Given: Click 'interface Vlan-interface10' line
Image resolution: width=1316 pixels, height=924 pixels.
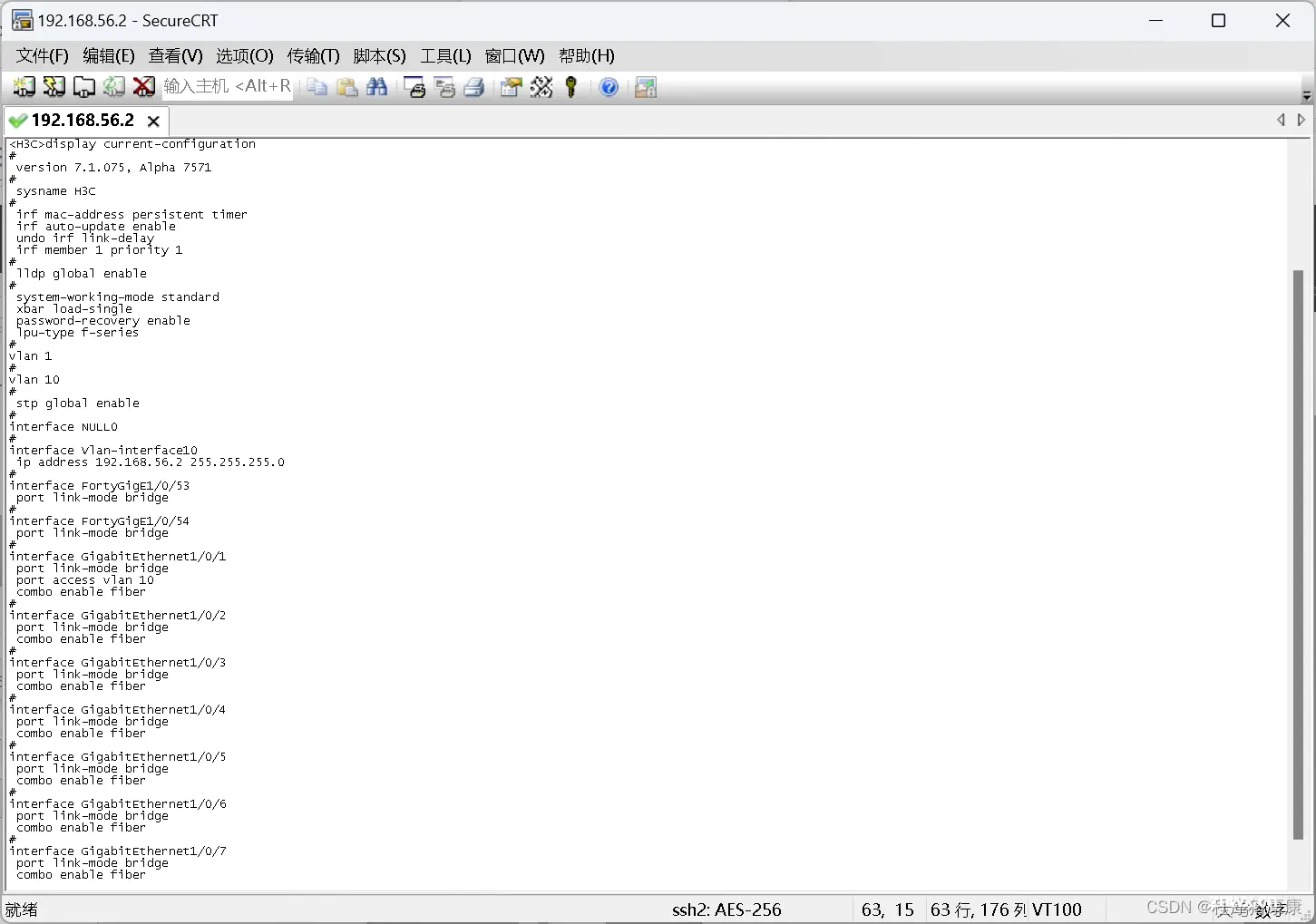Looking at the screenshot, I should coord(102,451).
